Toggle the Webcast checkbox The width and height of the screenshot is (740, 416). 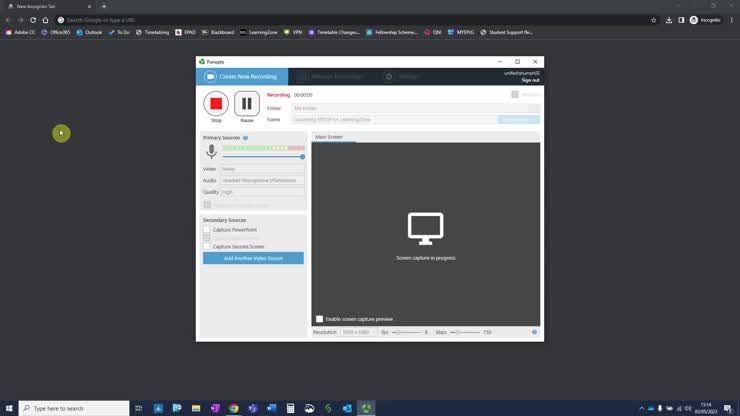(x=515, y=94)
